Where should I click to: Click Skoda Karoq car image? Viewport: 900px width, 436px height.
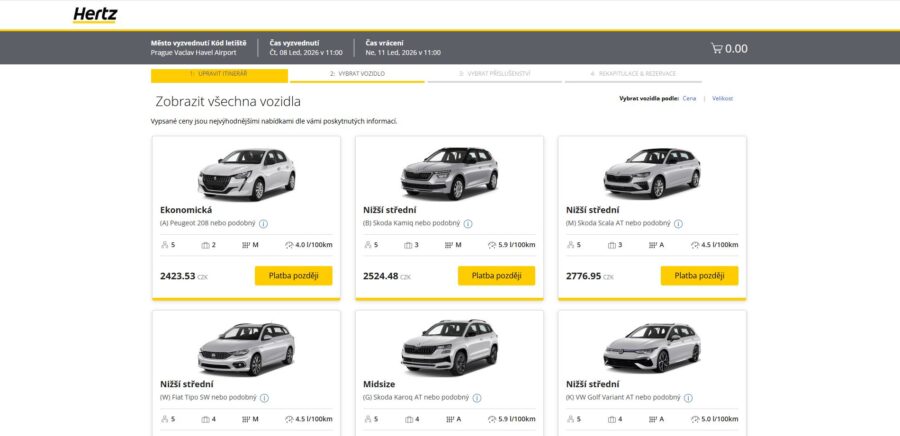449,348
